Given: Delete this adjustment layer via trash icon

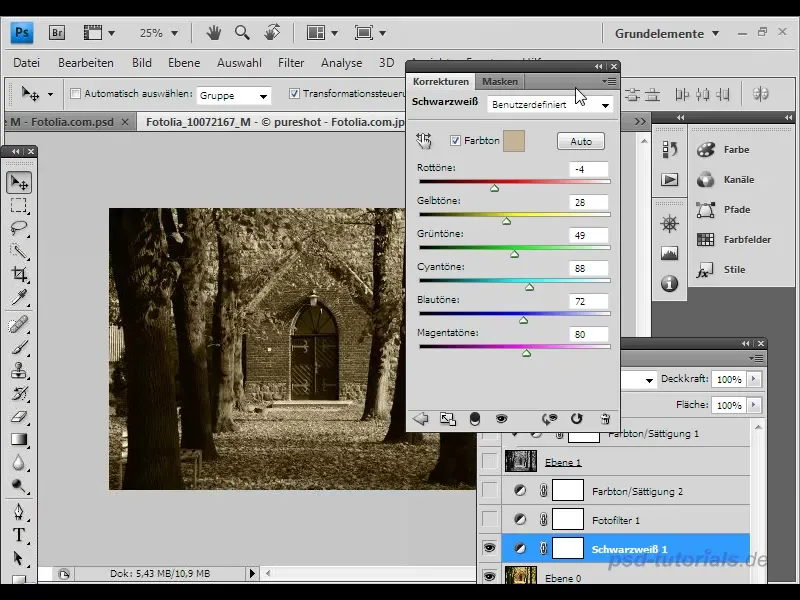Looking at the screenshot, I should tap(605, 419).
